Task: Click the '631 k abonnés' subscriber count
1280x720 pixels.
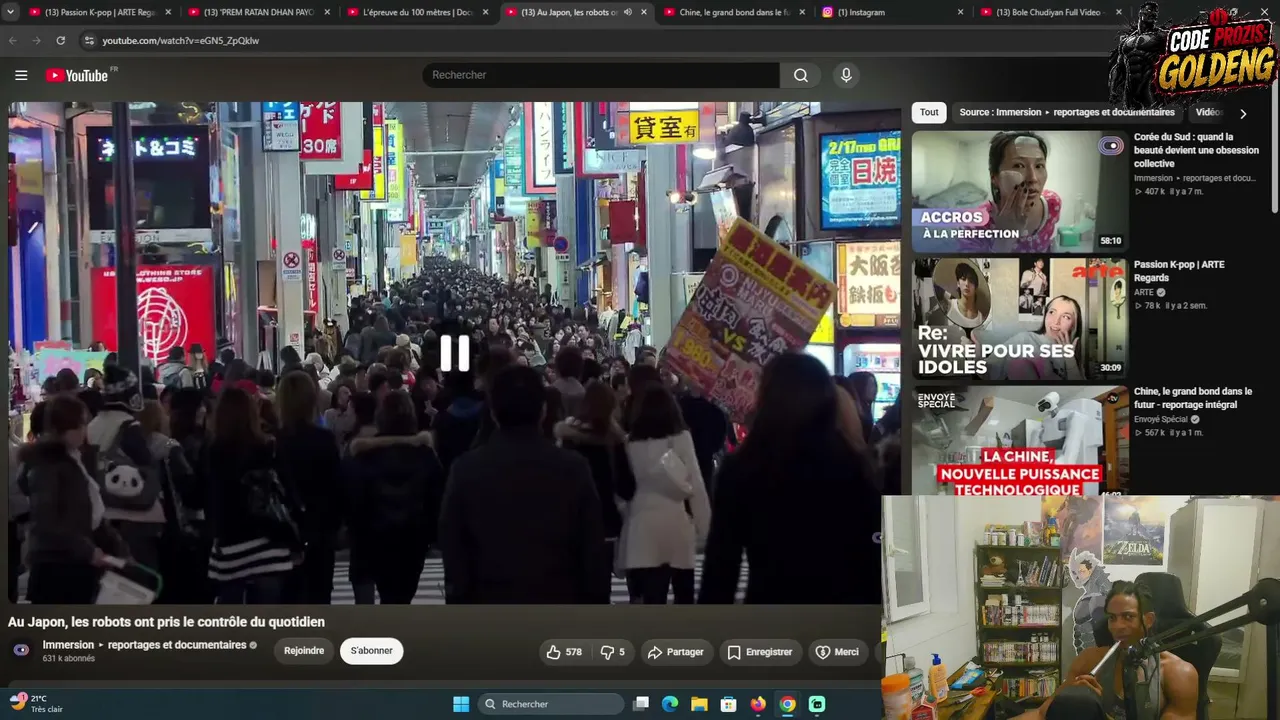Action: click(69, 659)
